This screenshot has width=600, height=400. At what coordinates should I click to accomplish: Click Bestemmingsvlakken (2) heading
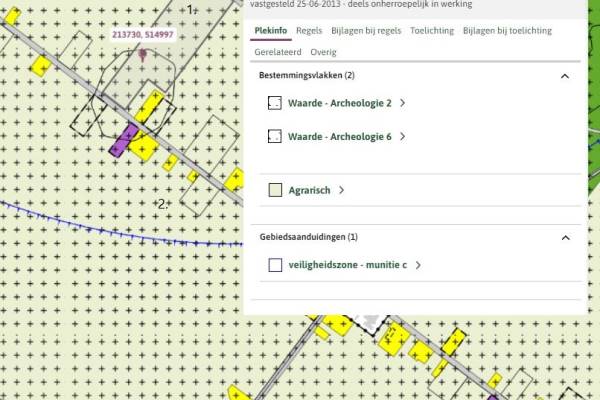(x=307, y=75)
